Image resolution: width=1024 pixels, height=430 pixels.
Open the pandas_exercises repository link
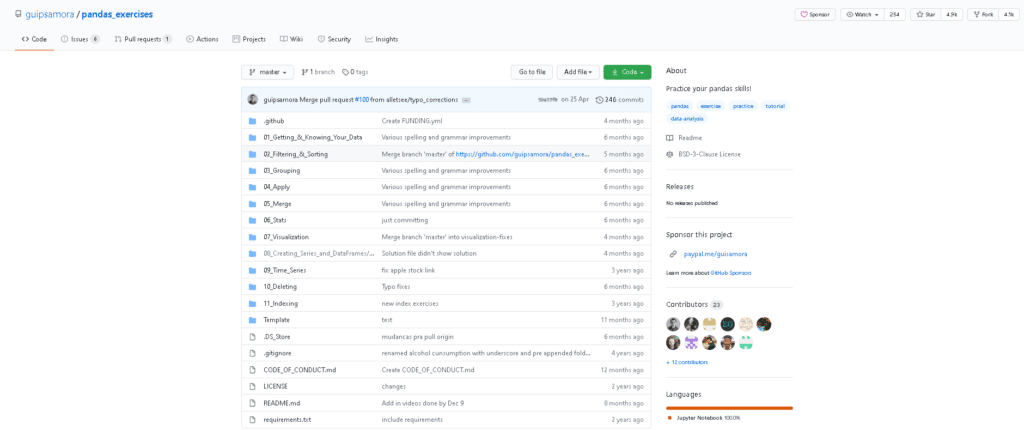pos(118,14)
